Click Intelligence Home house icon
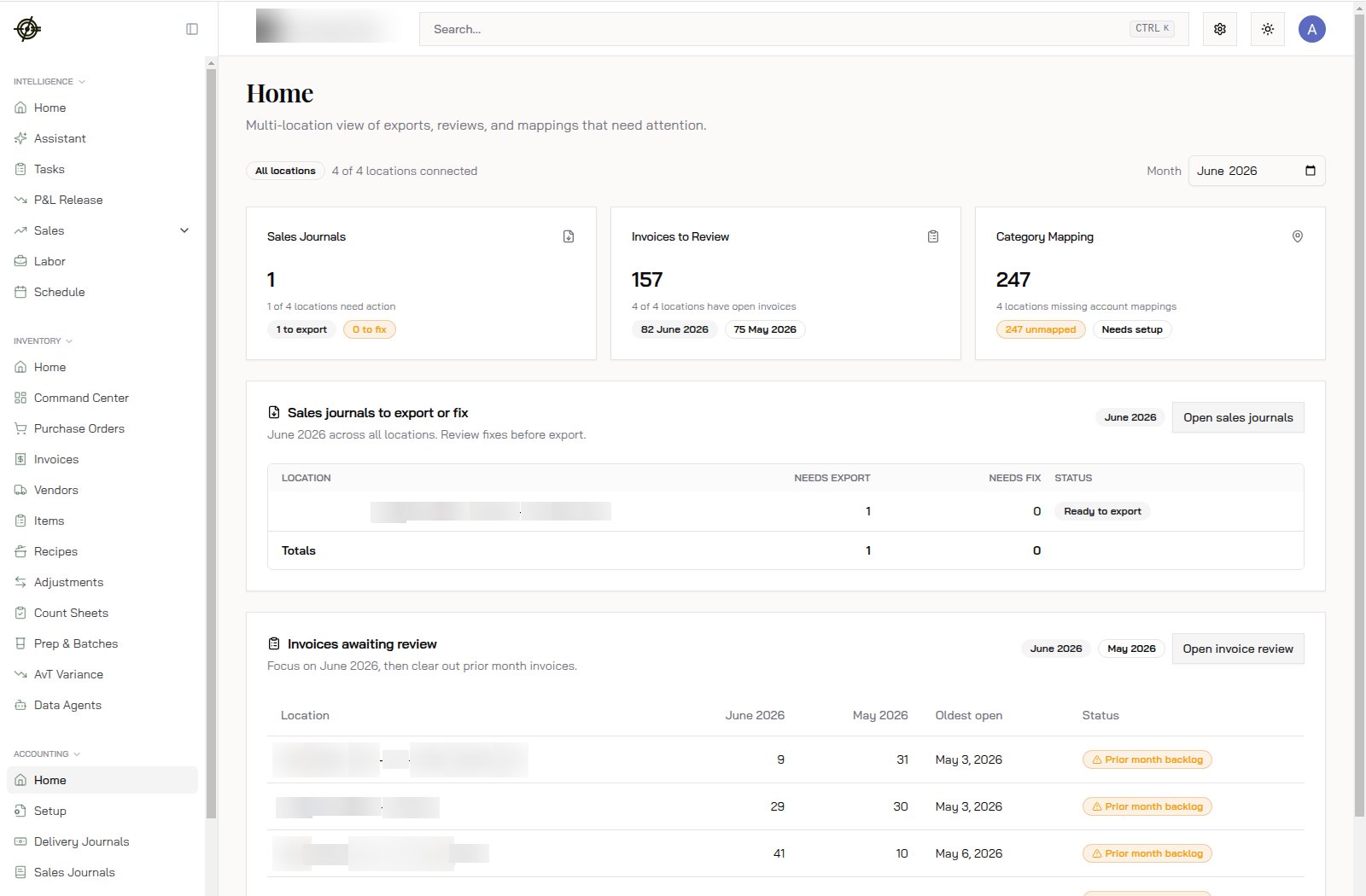The width and height of the screenshot is (1366, 896). pyautogui.click(x=20, y=108)
